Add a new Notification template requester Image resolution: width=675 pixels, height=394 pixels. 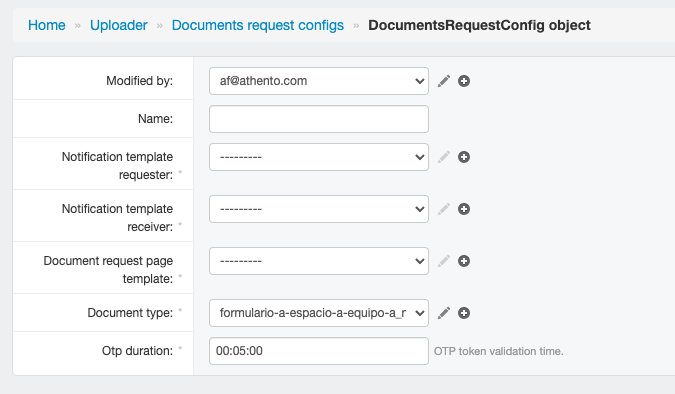pyautogui.click(x=464, y=157)
